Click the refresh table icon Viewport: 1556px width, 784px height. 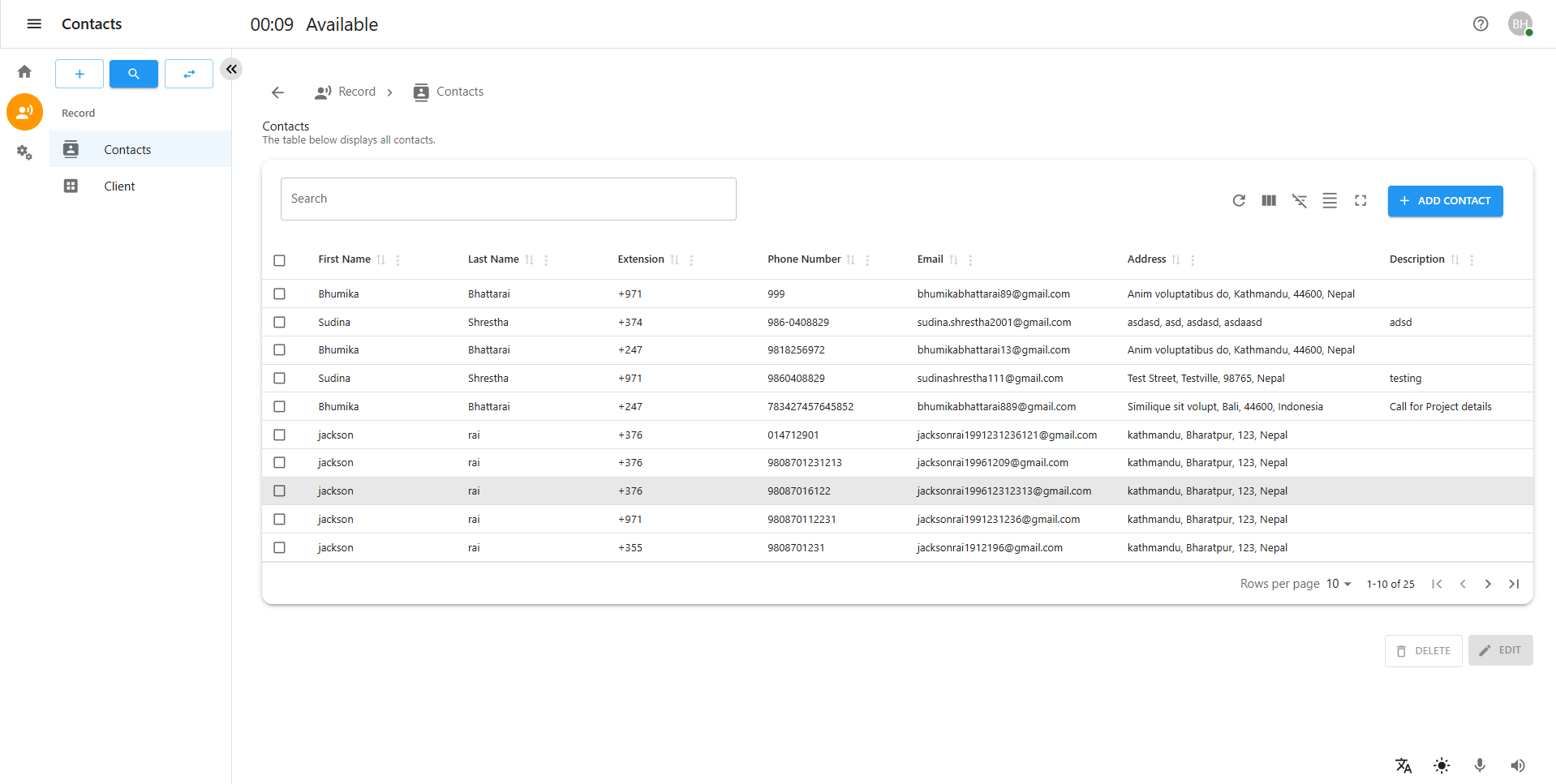tap(1238, 200)
